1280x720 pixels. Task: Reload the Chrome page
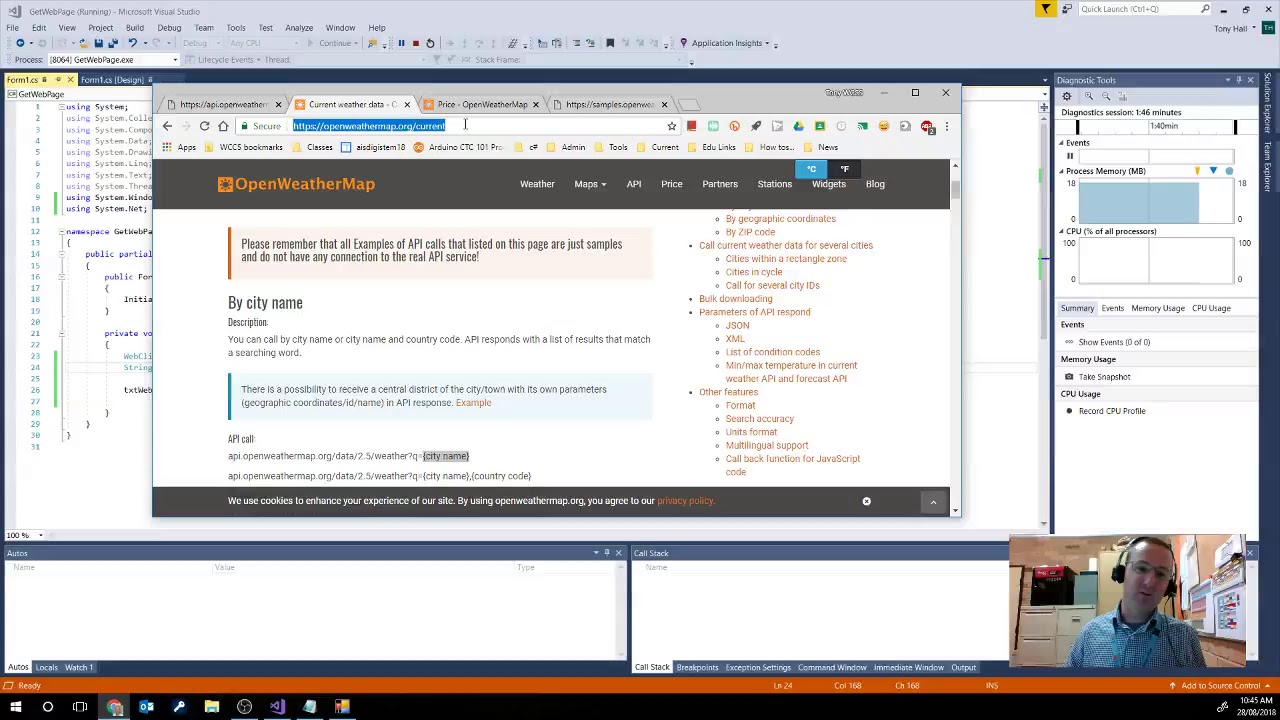point(204,126)
